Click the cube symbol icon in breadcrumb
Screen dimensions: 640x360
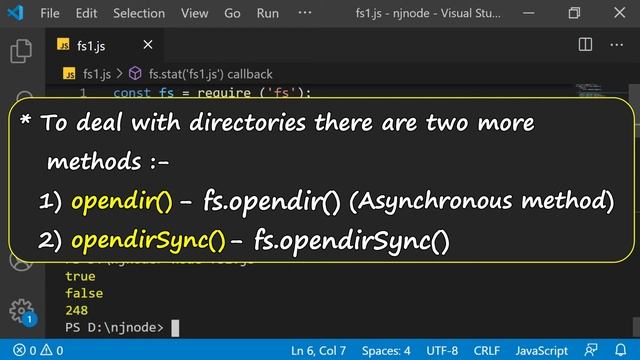point(135,74)
